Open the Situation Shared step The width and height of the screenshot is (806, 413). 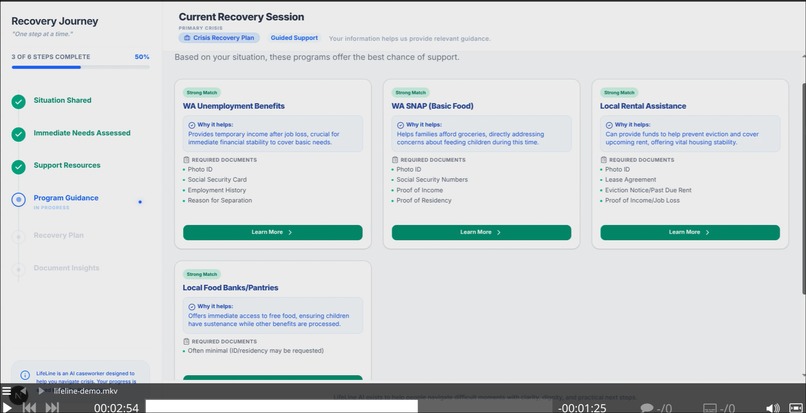pyautogui.click(x=63, y=100)
